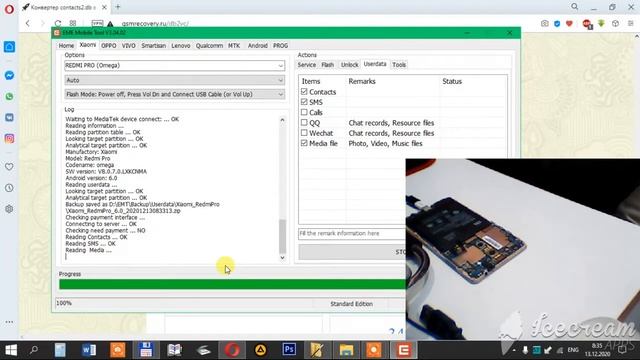Go back with the browser back arrow
Viewport: 640px width, 360px height.
pyautogui.click(x=28, y=23)
